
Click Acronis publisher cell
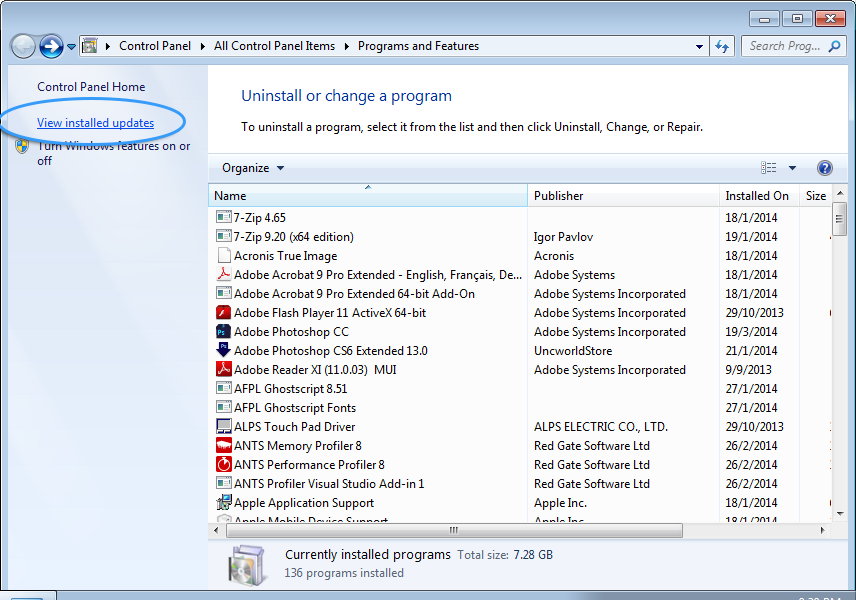[x=554, y=256]
